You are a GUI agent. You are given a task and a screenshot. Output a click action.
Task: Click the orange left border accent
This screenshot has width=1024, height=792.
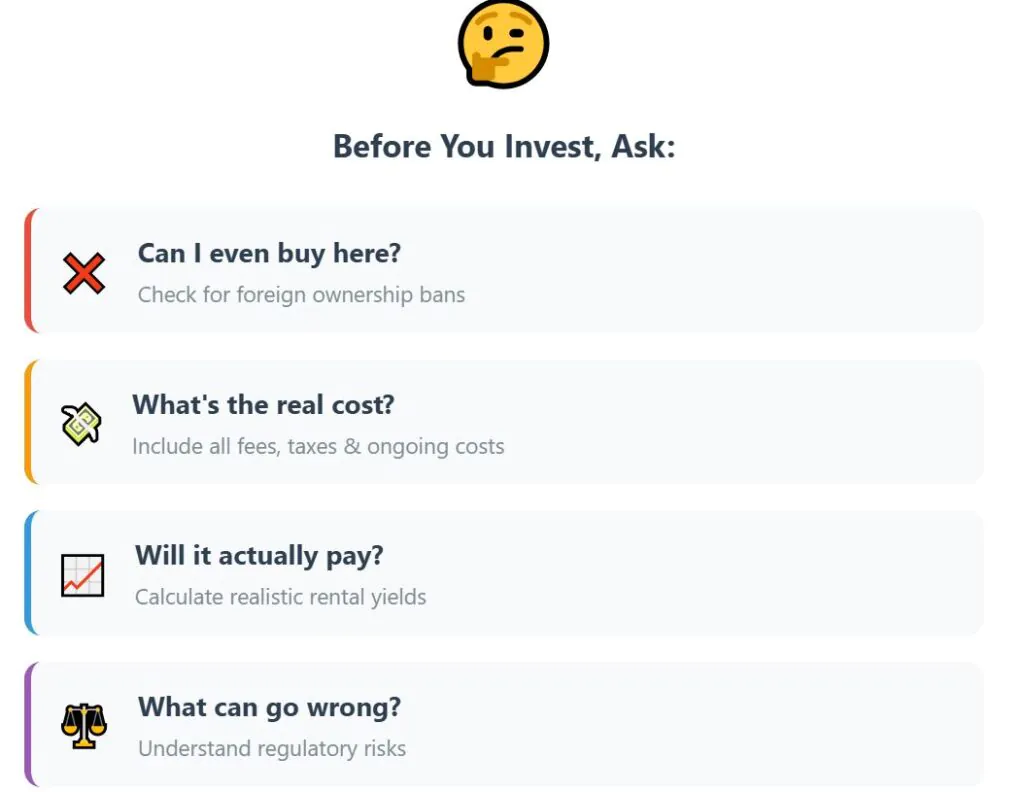point(28,422)
